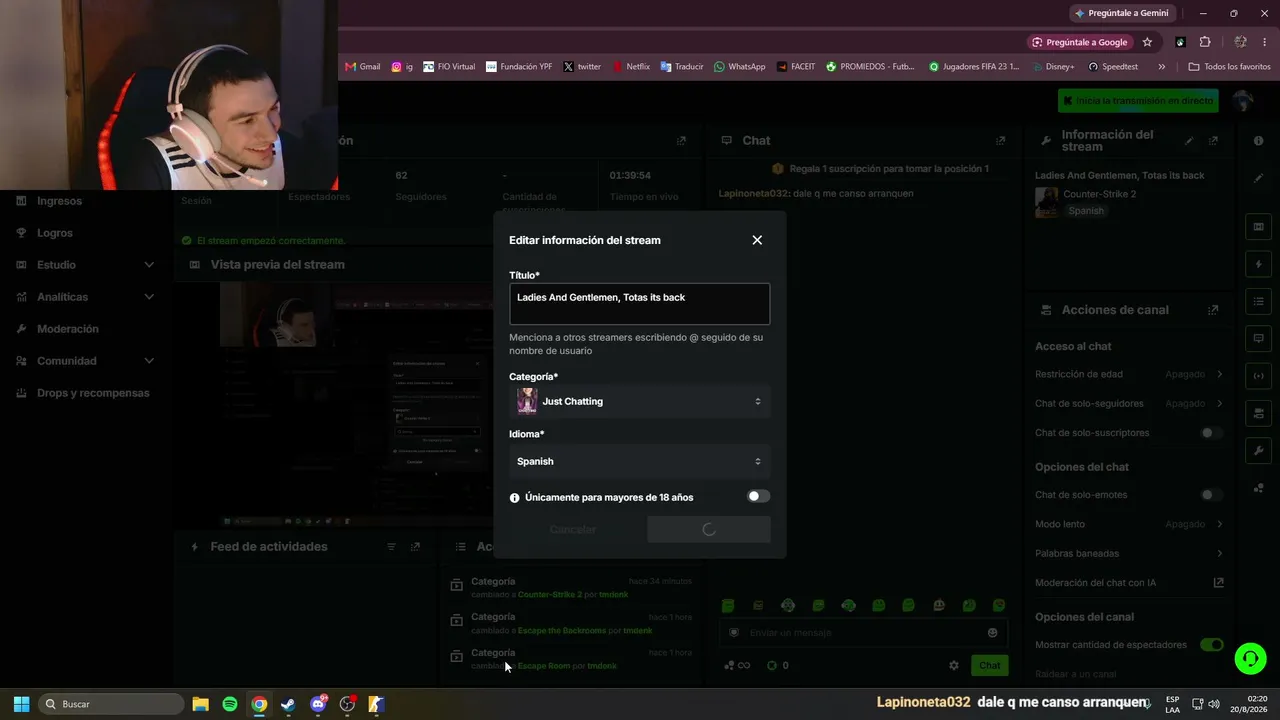The width and height of the screenshot is (1280, 720).
Task: Toggle Mostrar cantidad de espectadores switch
Action: tap(1211, 645)
